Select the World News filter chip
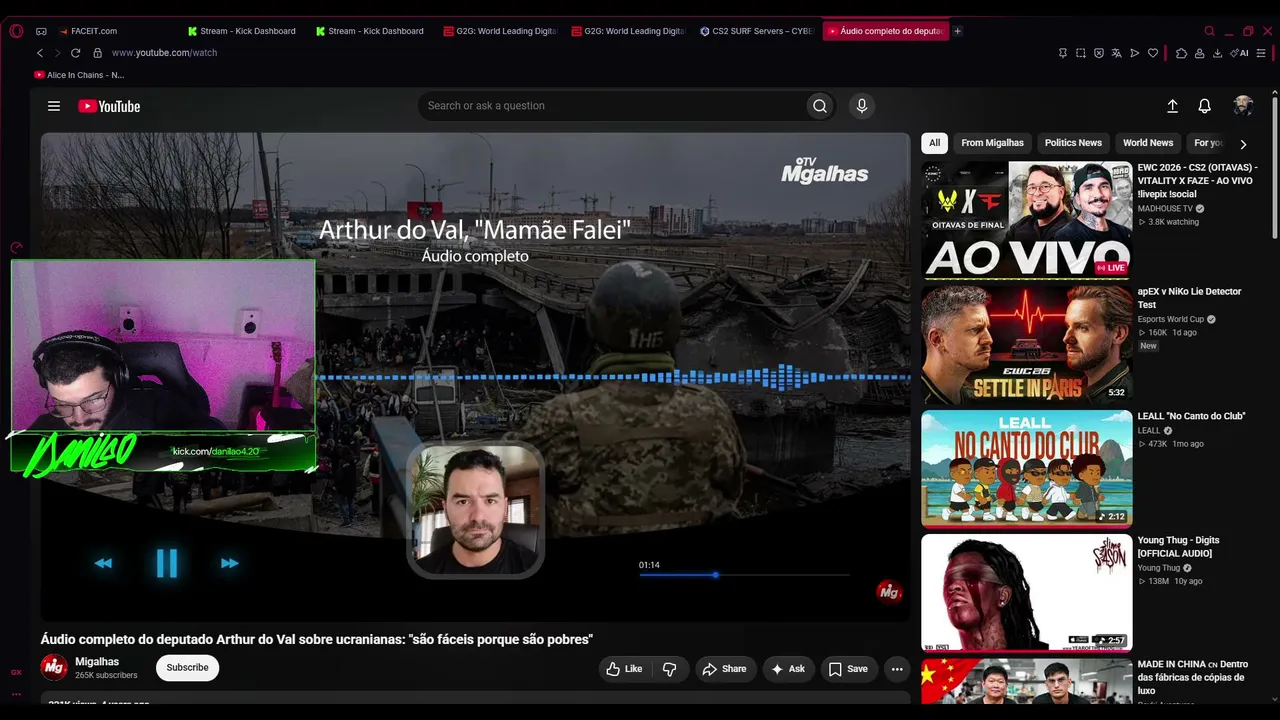 click(1148, 143)
